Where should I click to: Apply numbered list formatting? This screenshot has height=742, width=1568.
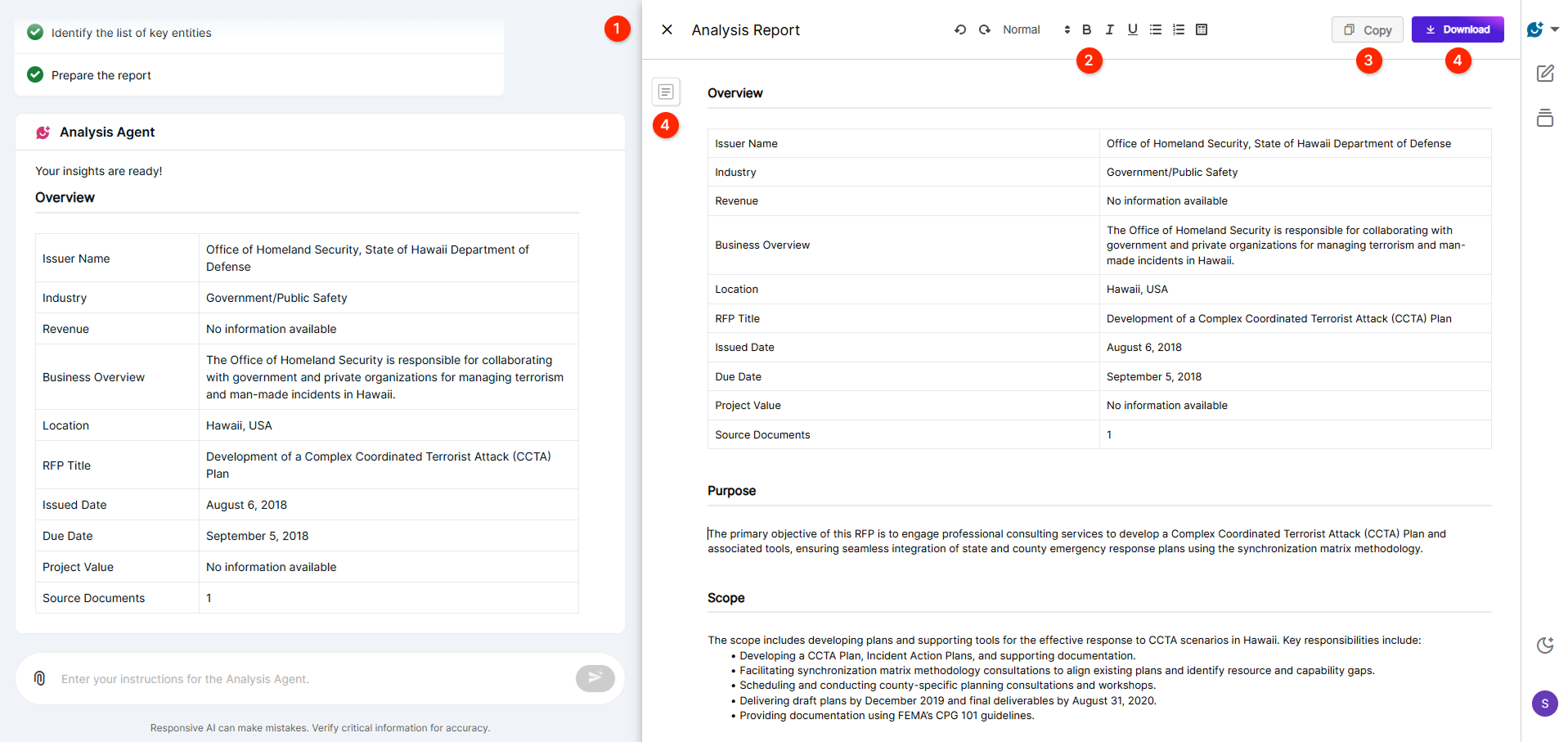1178,29
